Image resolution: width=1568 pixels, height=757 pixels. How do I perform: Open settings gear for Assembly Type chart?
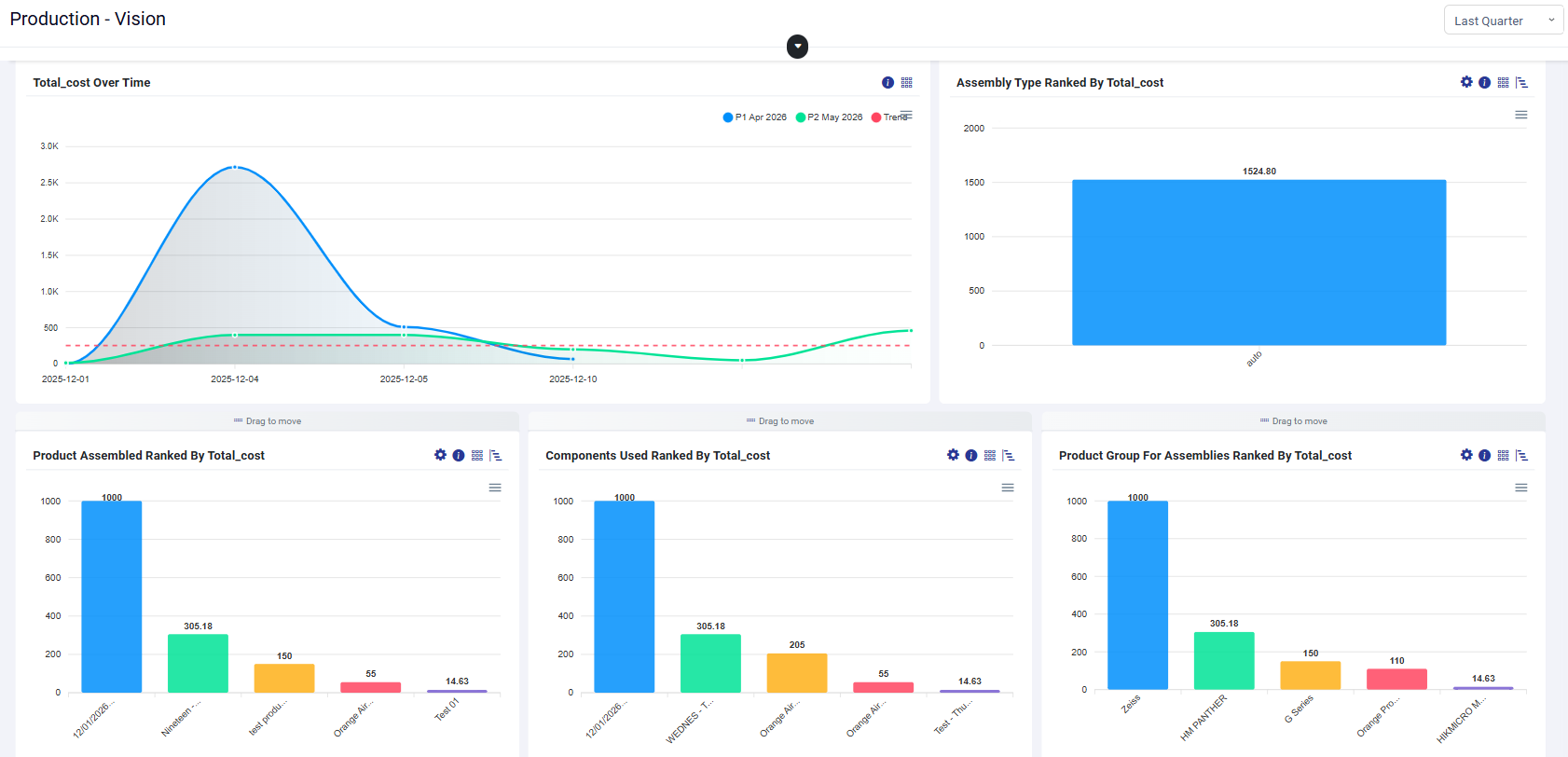(x=1466, y=82)
